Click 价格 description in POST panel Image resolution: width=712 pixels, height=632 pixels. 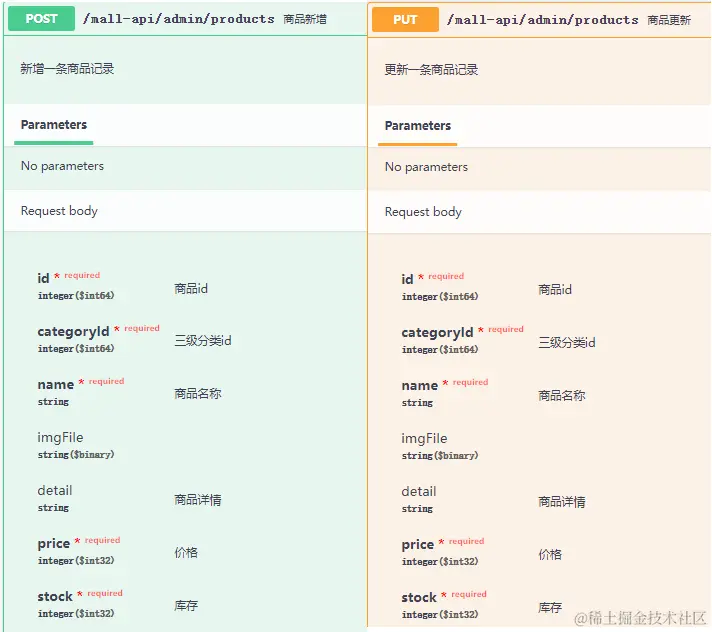[186, 553]
